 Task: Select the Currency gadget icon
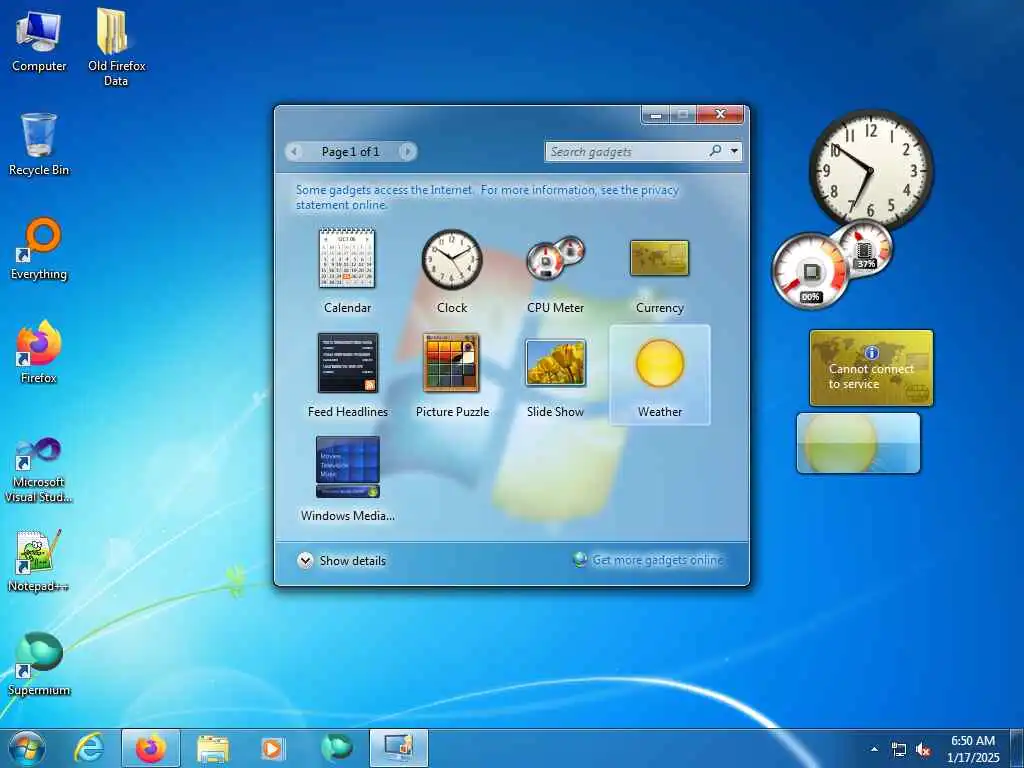(x=659, y=258)
